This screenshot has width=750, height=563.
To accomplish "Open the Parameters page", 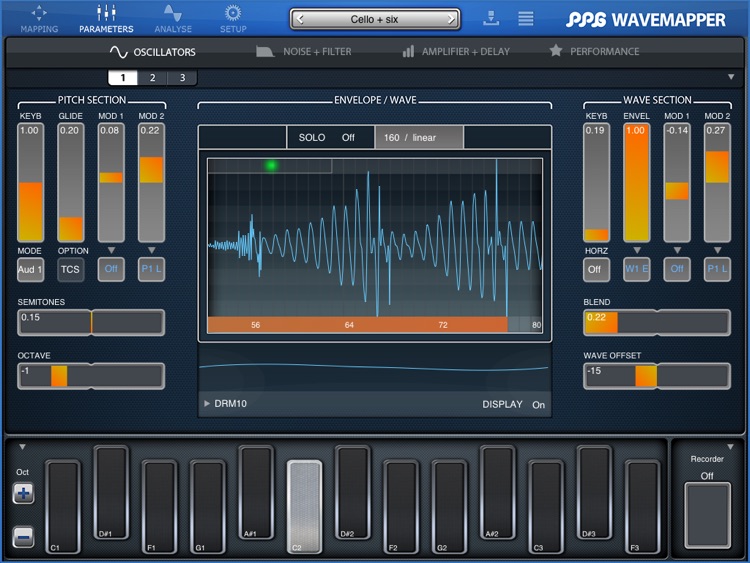I will pyautogui.click(x=106, y=19).
